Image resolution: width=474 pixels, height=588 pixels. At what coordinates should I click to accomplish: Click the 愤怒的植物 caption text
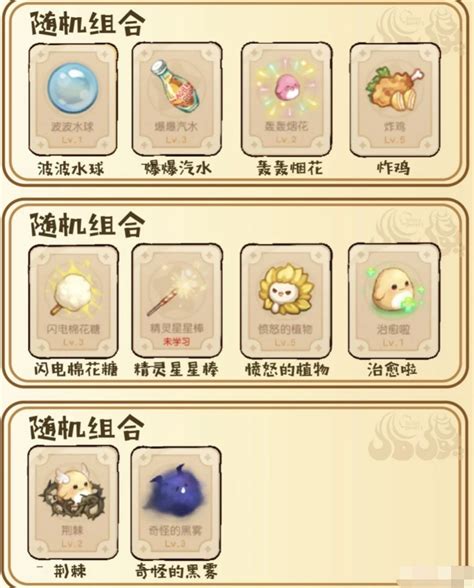click(287, 369)
